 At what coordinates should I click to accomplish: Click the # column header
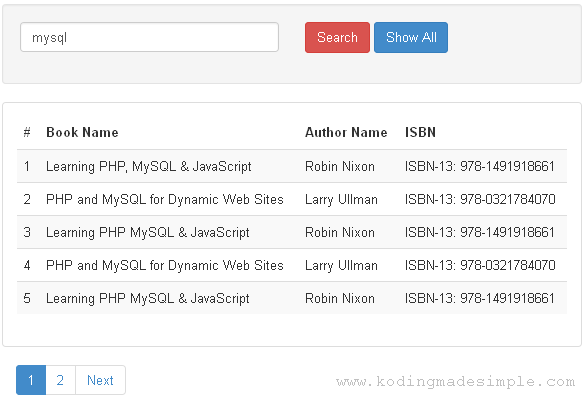tap(27, 132)
